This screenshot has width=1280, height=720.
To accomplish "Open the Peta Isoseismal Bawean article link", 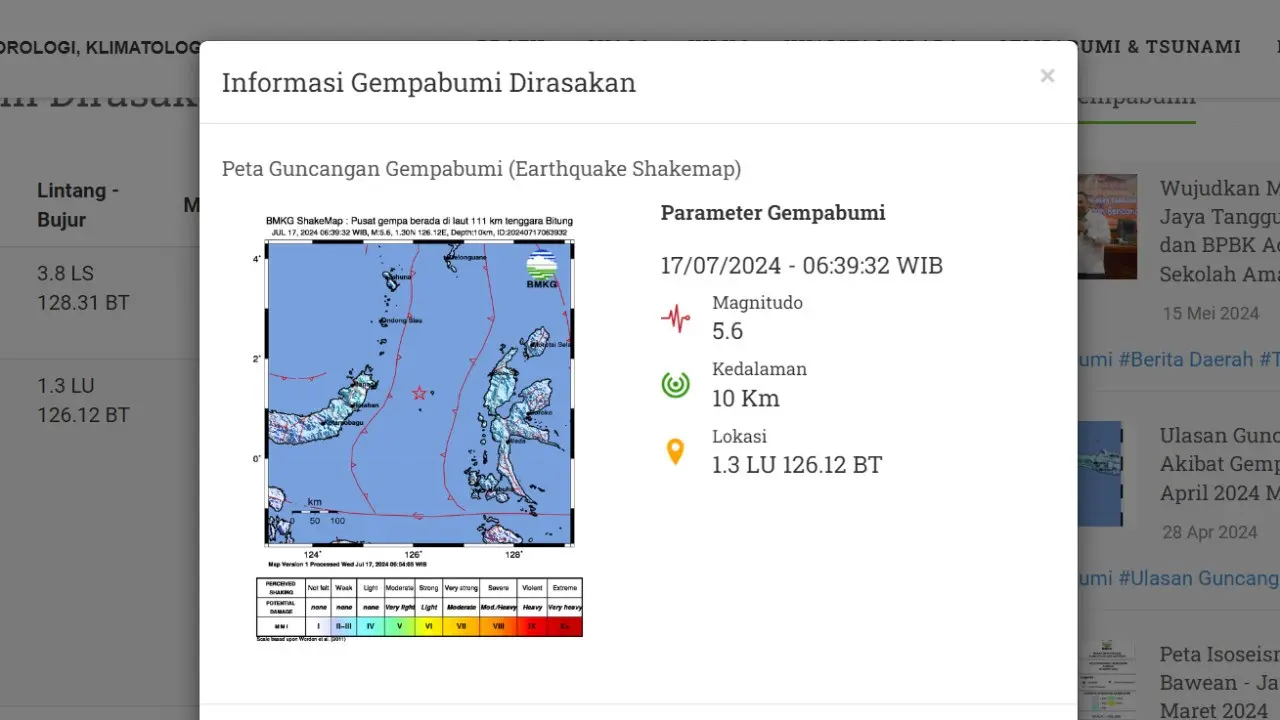I will tap(1219, 682).
